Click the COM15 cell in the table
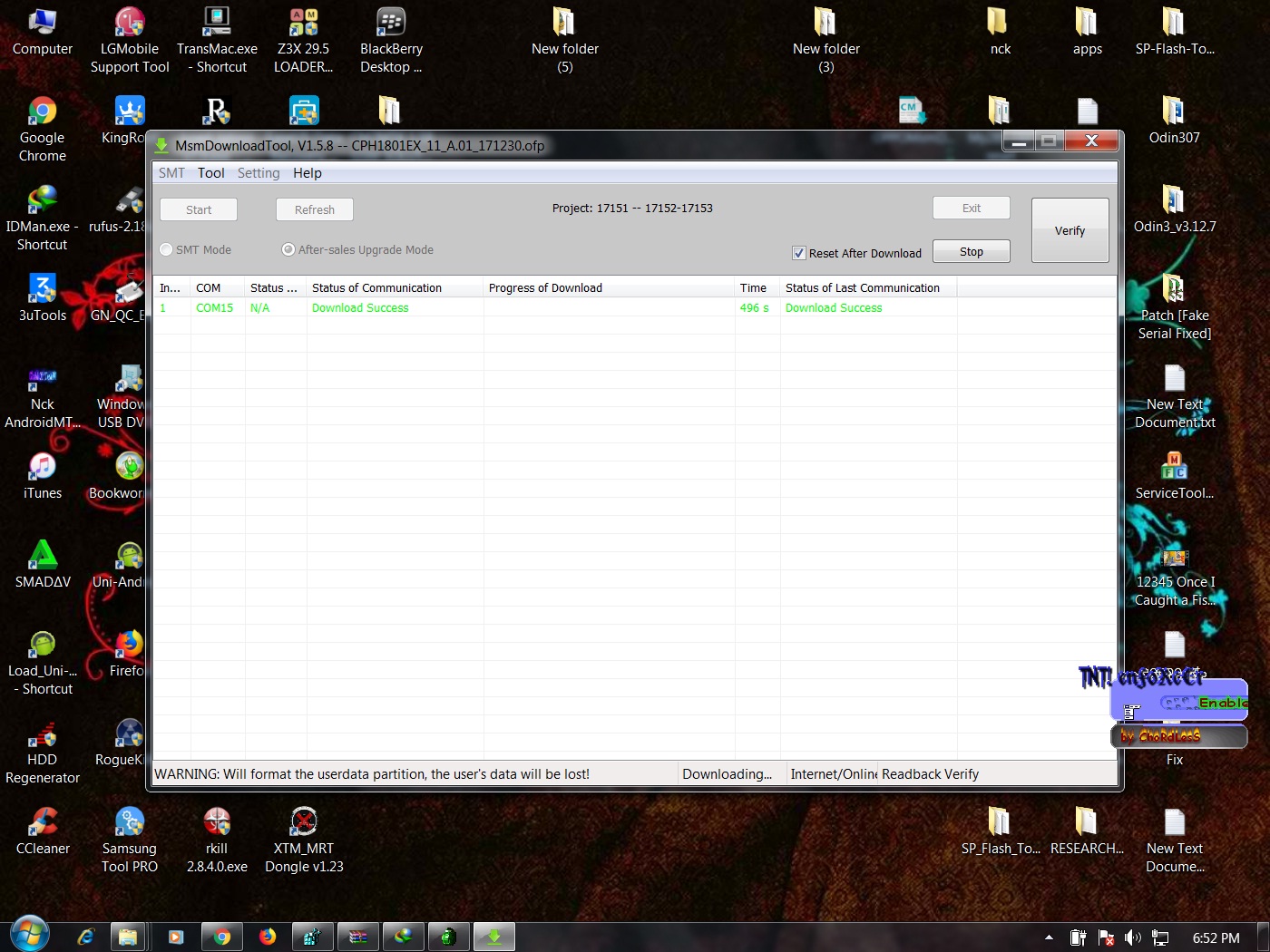The width and height of the screenshot is (1270, 952). click(215, 308)
